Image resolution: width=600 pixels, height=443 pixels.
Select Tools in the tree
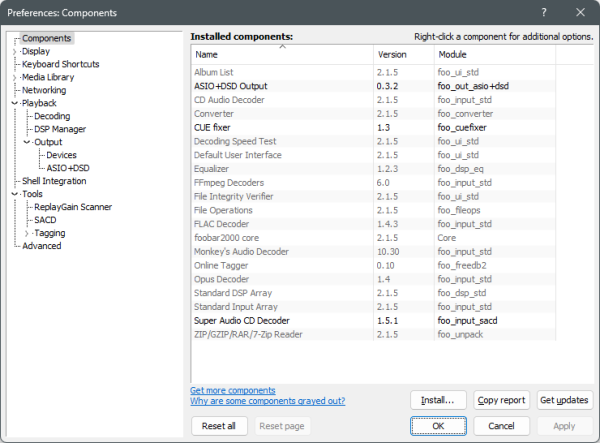pyautogui.click(x=32, y=194)
